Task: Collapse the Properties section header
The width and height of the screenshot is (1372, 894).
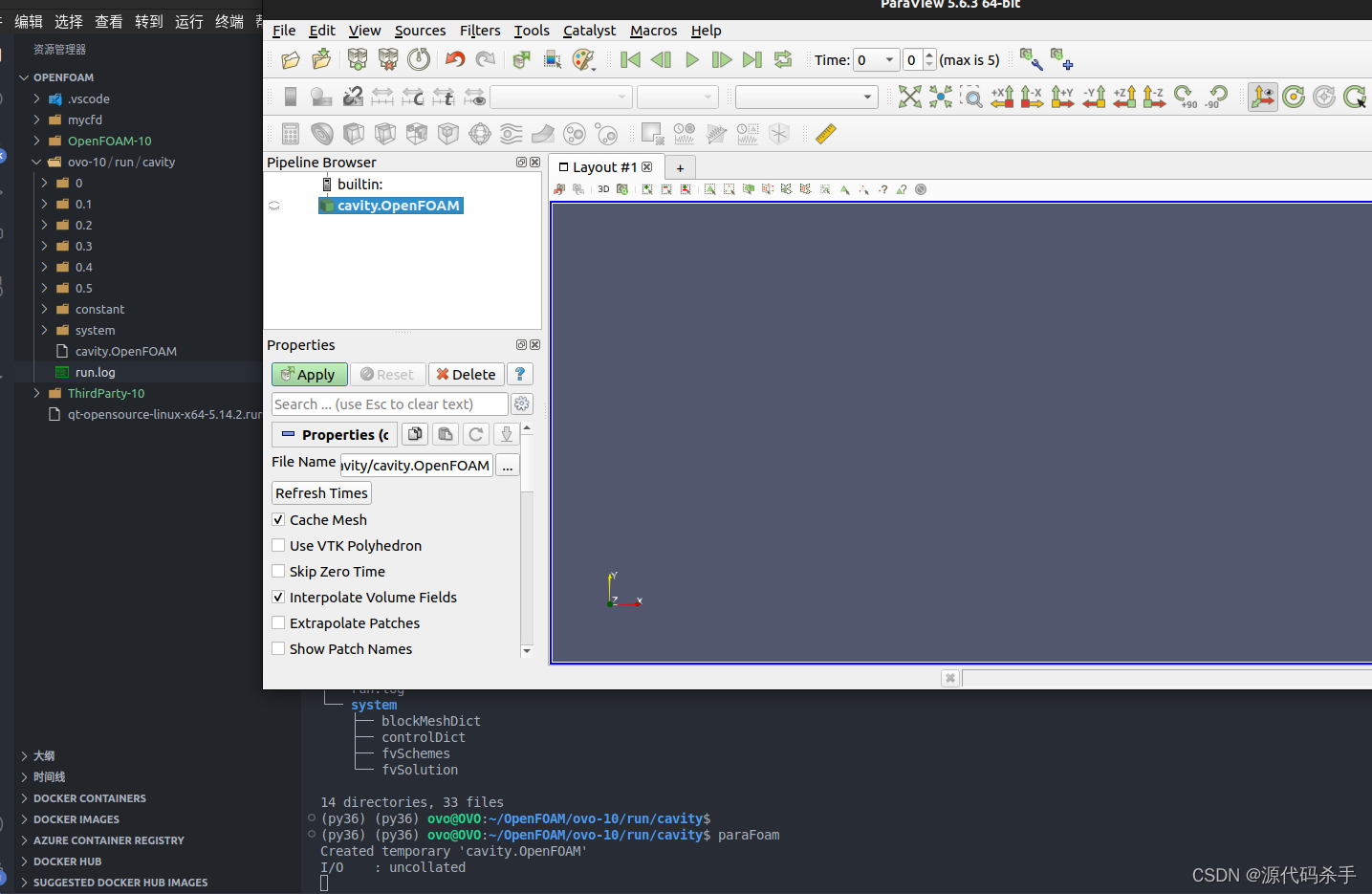Action: point(335,434)
